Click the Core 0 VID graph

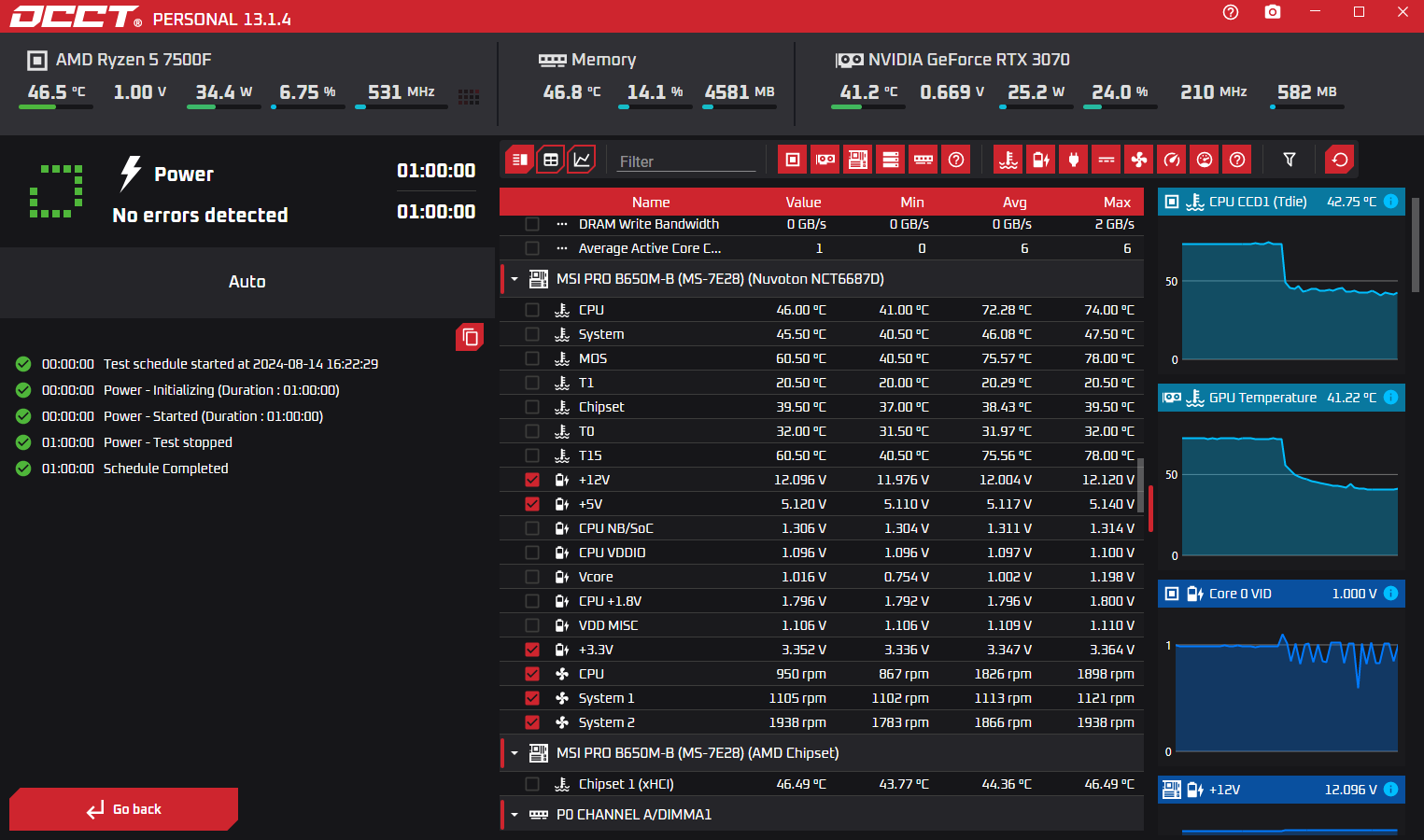click(1285, 691)
